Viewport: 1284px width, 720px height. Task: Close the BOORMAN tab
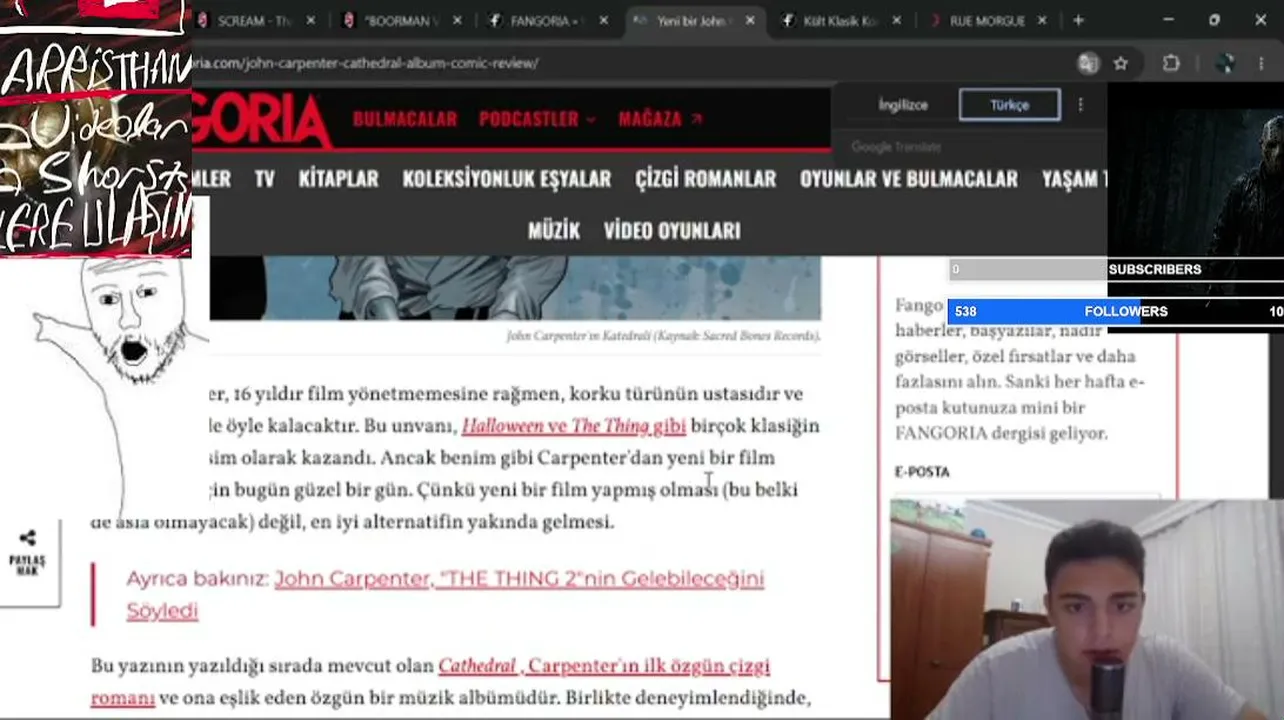click(x=457, y=20)
